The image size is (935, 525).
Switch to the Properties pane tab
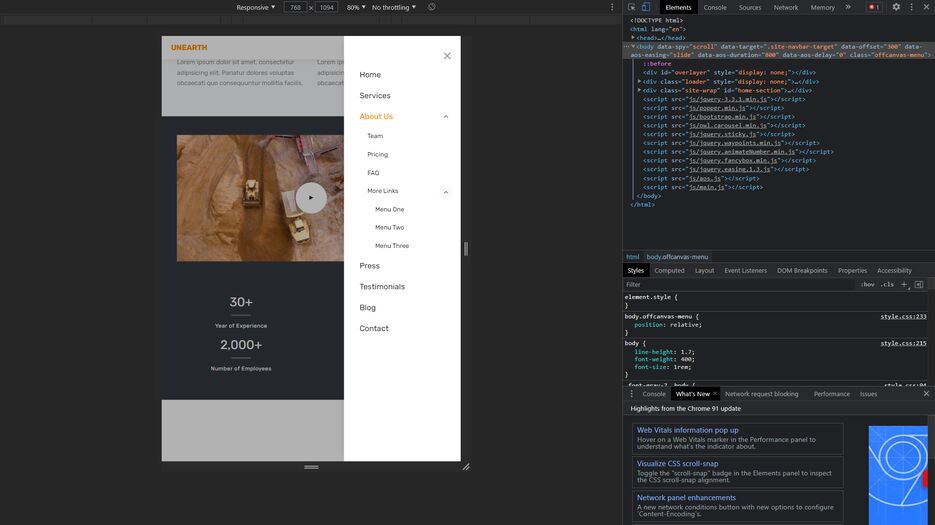pos(852,271)
